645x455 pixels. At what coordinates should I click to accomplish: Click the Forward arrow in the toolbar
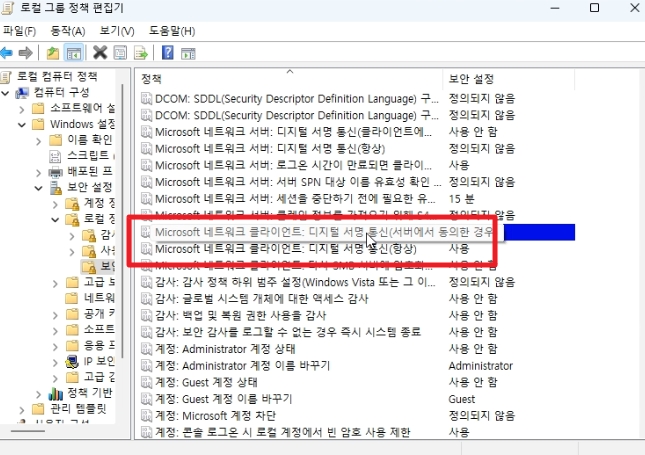point(26,53)
